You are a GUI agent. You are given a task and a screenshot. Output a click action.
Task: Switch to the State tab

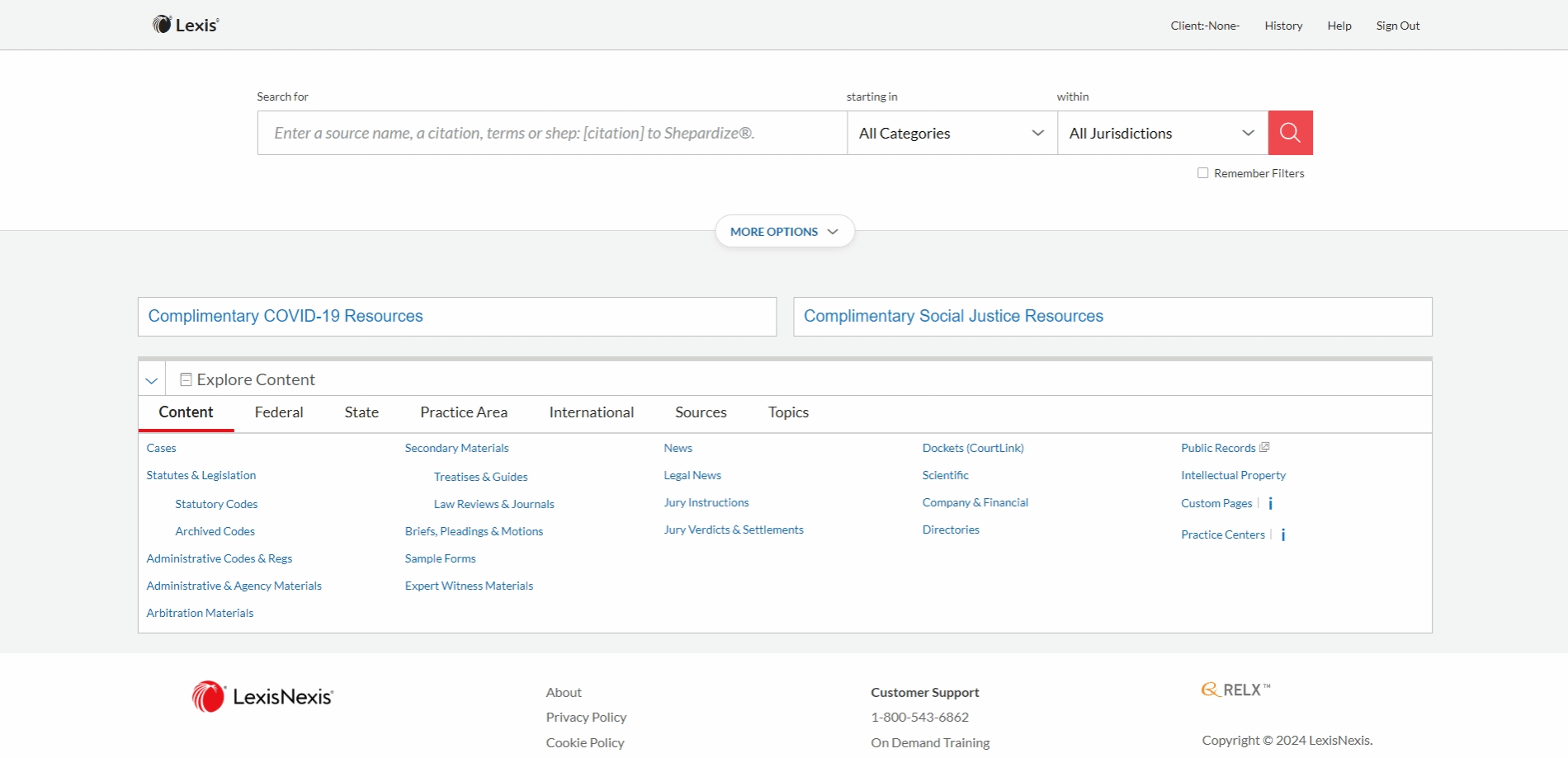(361, 412)
